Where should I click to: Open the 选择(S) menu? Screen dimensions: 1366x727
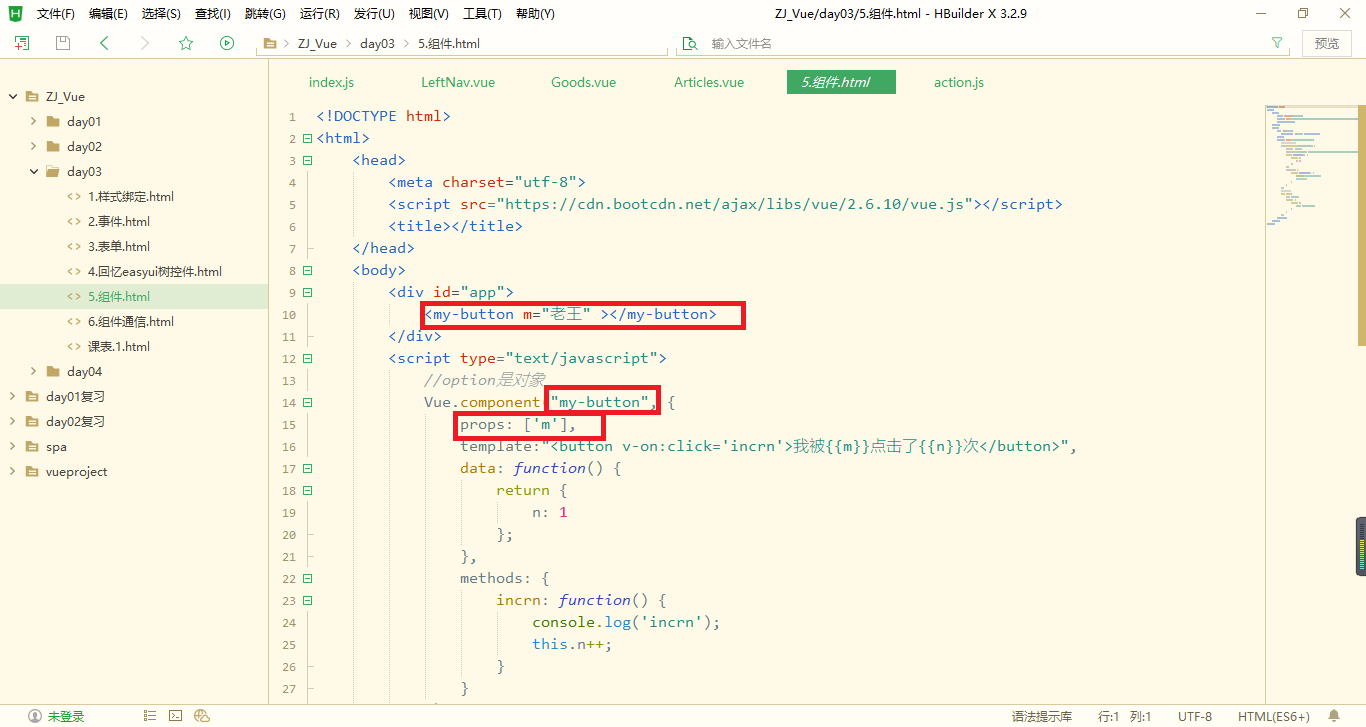tap(161, 14)
